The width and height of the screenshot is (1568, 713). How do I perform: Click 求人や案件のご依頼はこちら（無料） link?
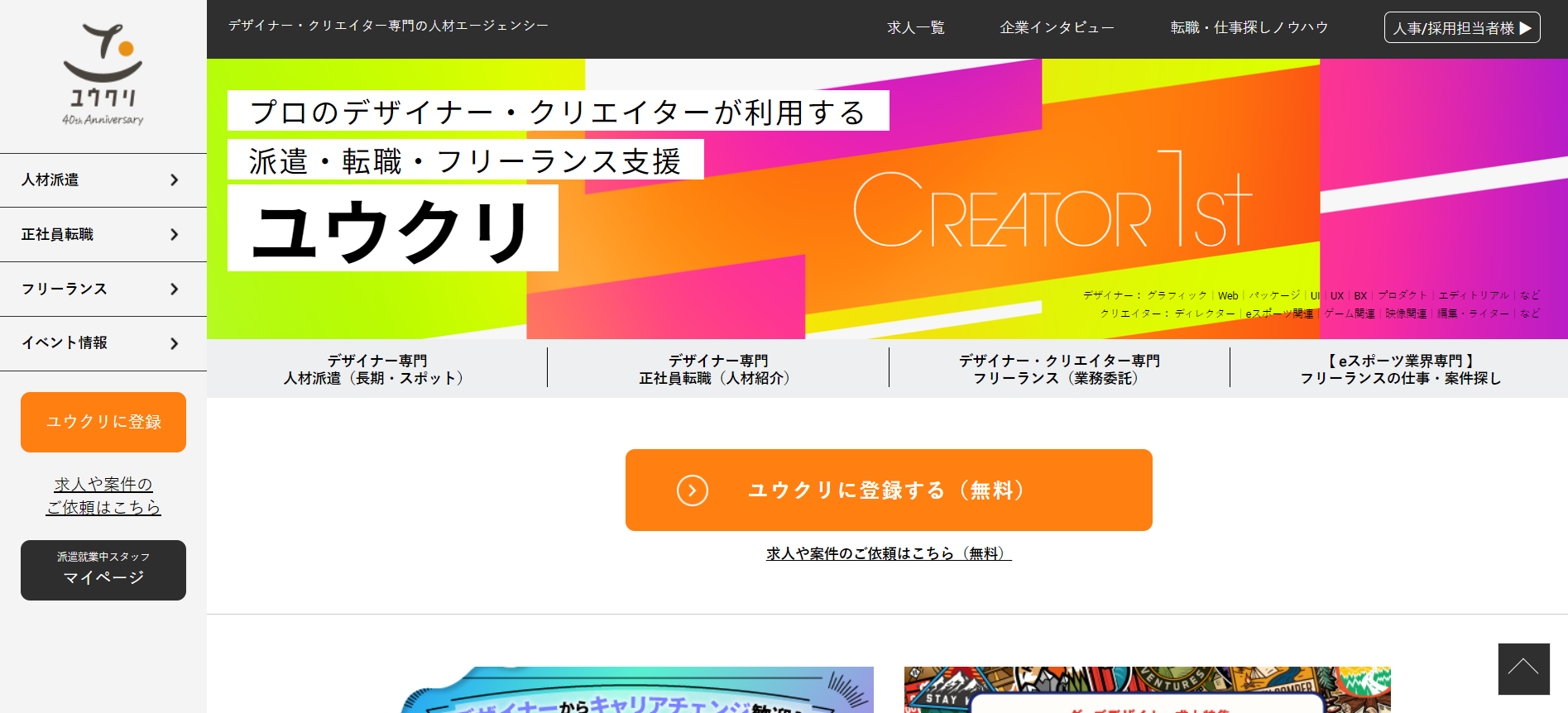coord(888,553)
